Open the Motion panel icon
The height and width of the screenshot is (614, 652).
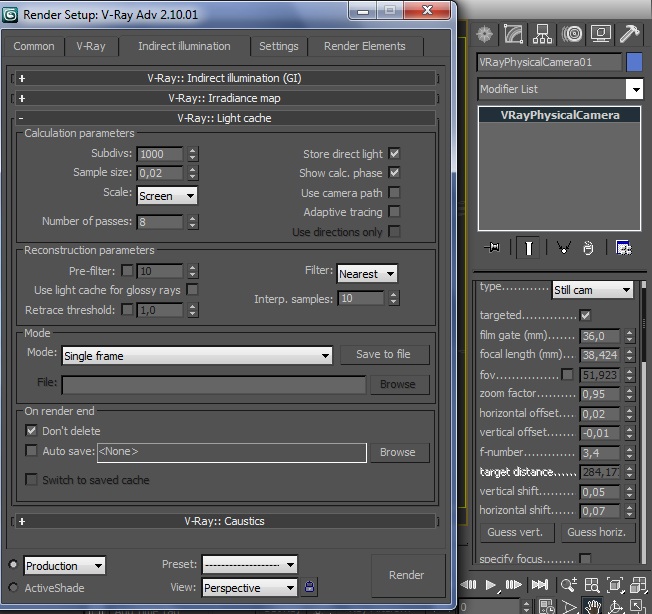coord(572,34)
